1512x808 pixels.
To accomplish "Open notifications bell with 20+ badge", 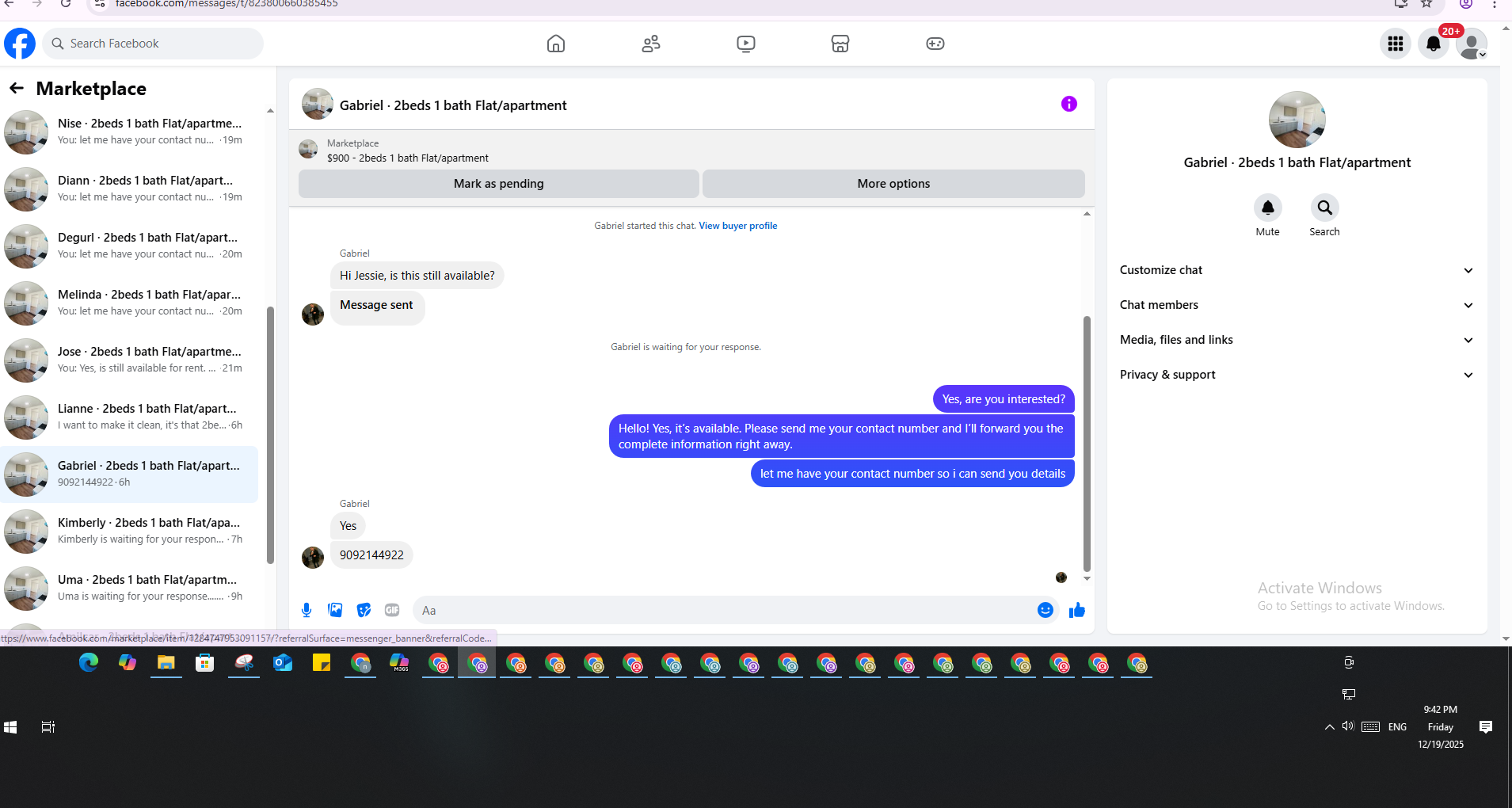I will [x=1434, y=44].
